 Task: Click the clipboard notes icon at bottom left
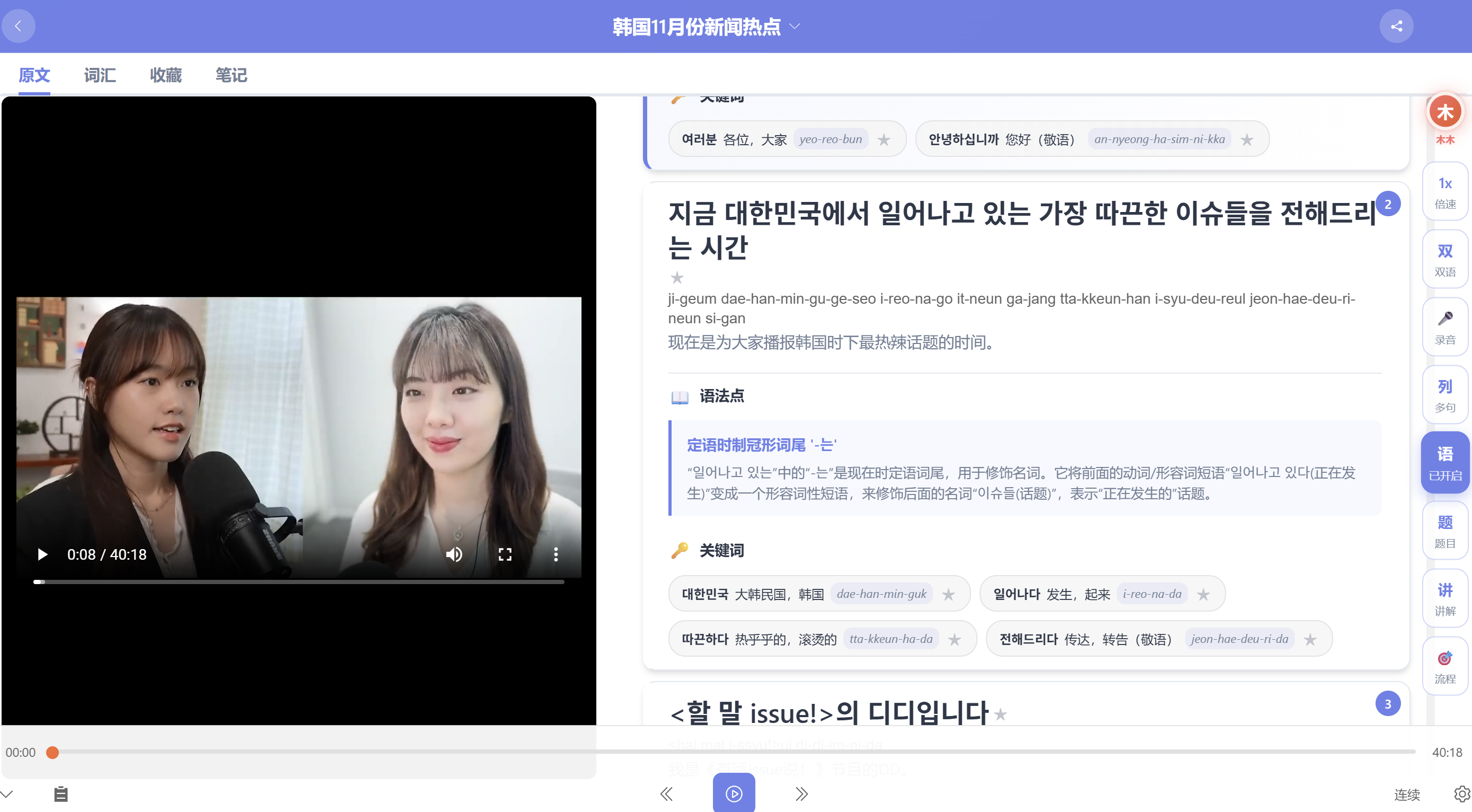click(x=60, y=794)
